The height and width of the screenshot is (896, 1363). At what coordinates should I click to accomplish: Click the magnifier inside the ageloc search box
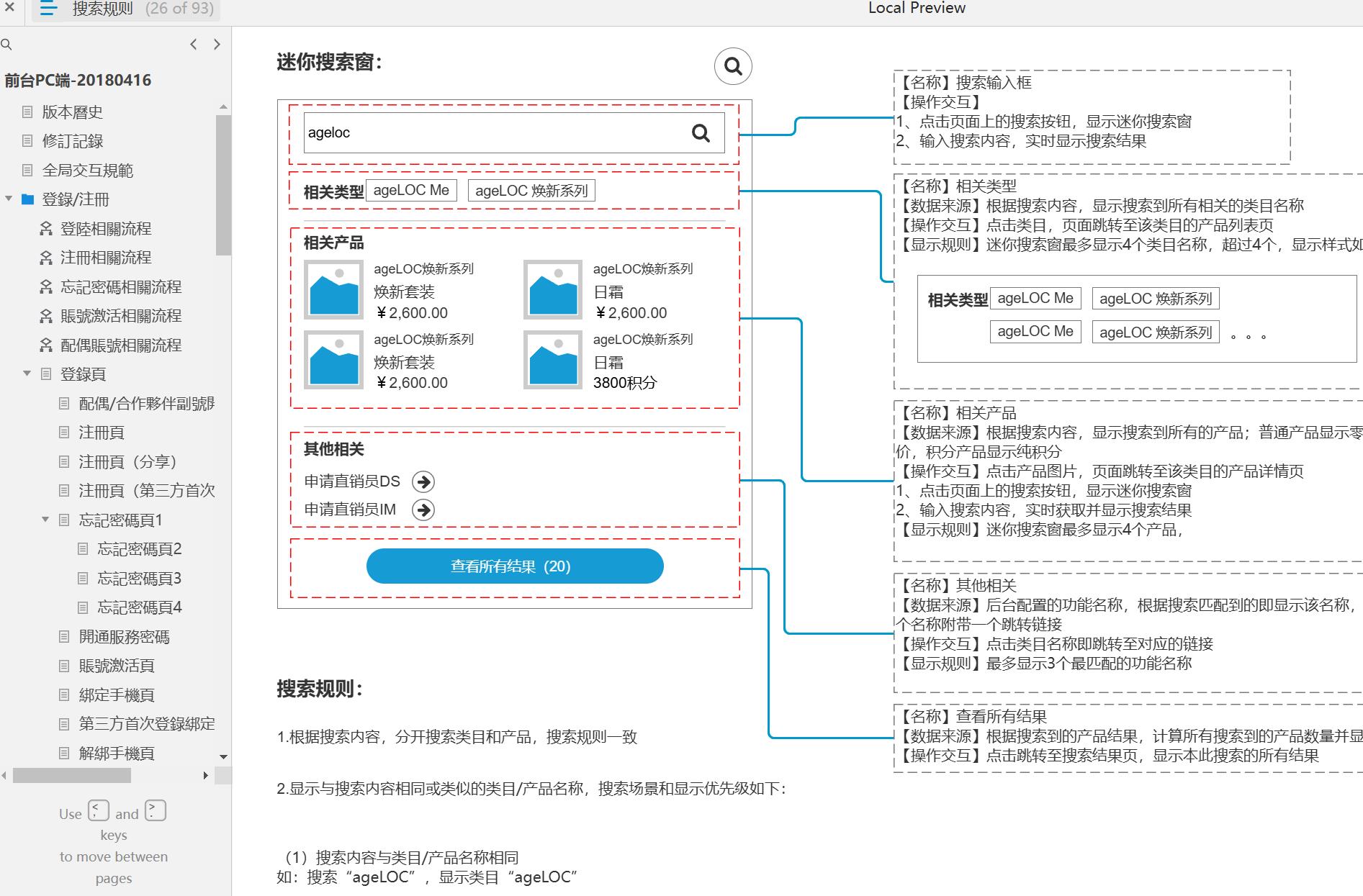click(x=701, y=132)
